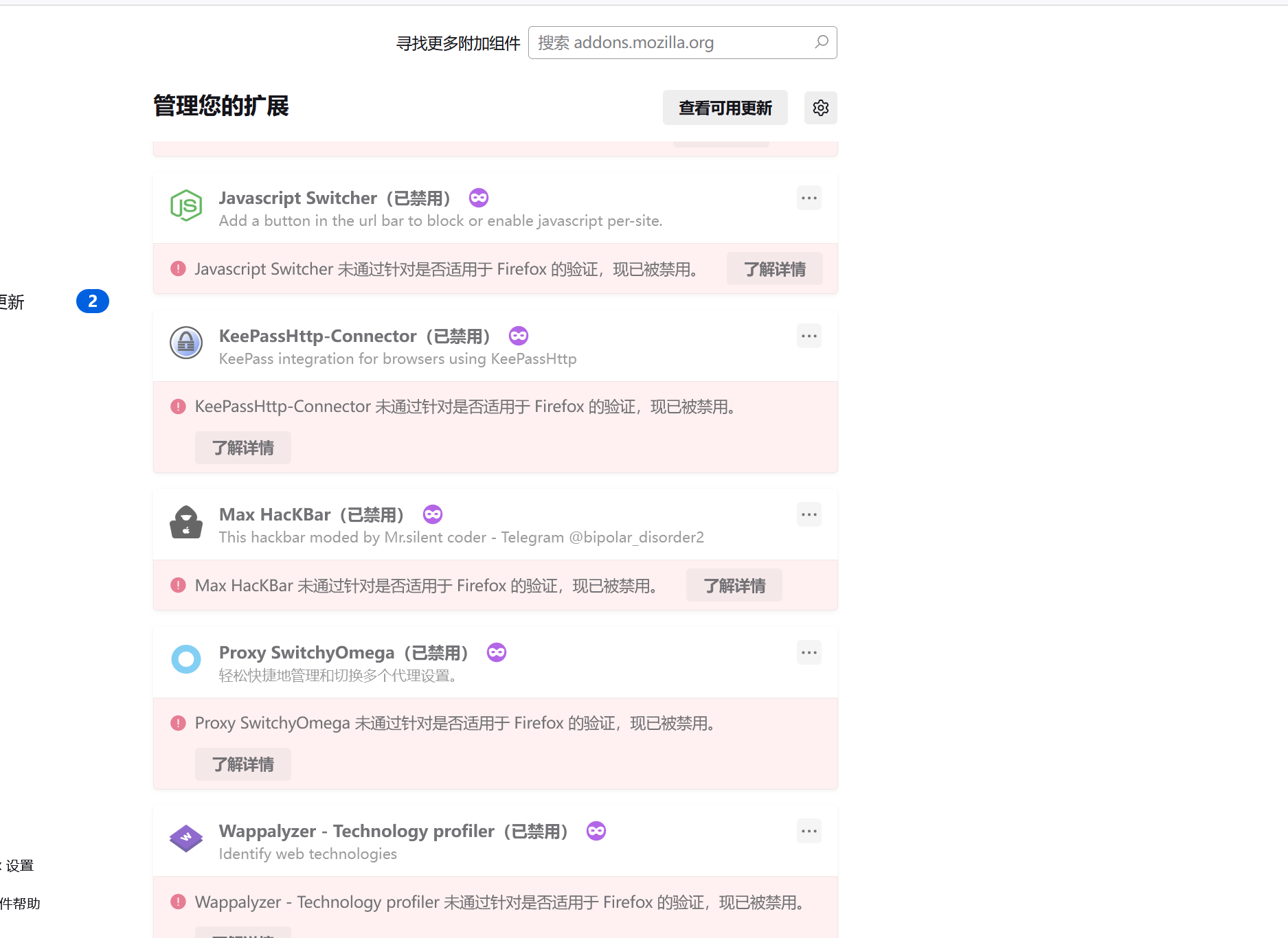Click 了解详情 for Proxy SwitchyOmega
The image size is (1288, 938).
(x=243, y=764)
